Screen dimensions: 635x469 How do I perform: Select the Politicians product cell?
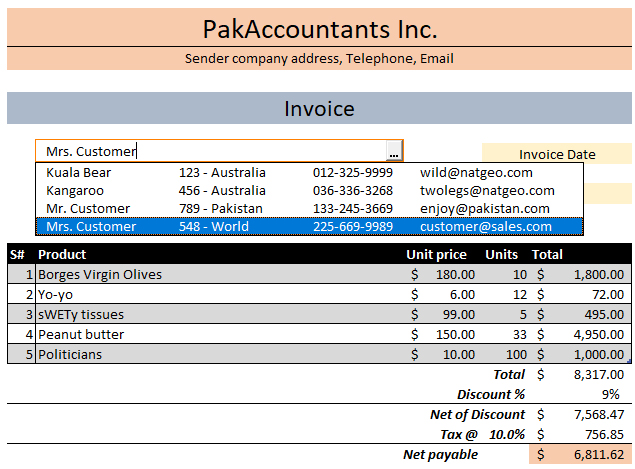pos(219,354)
